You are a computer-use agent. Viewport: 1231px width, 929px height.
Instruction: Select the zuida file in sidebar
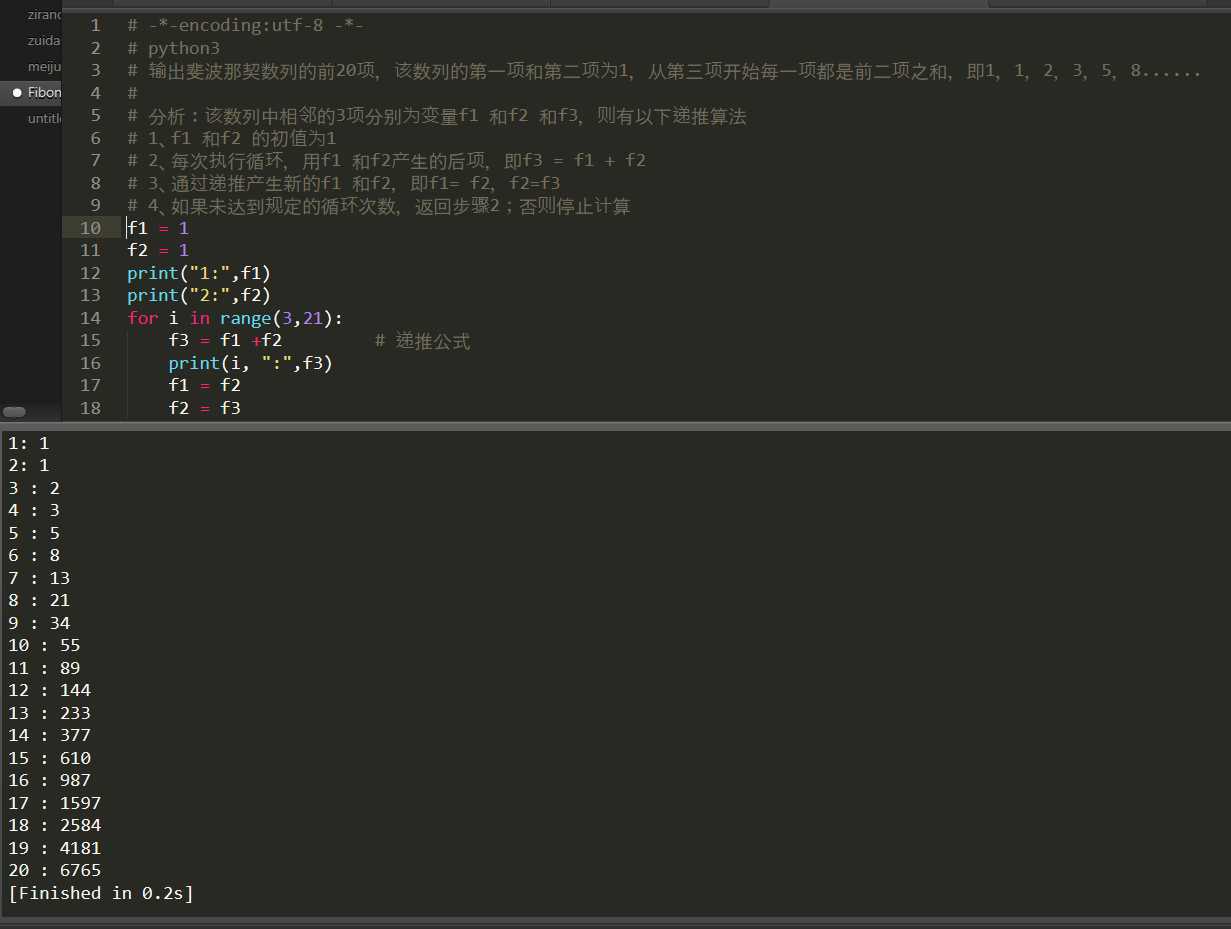point(44,41)
